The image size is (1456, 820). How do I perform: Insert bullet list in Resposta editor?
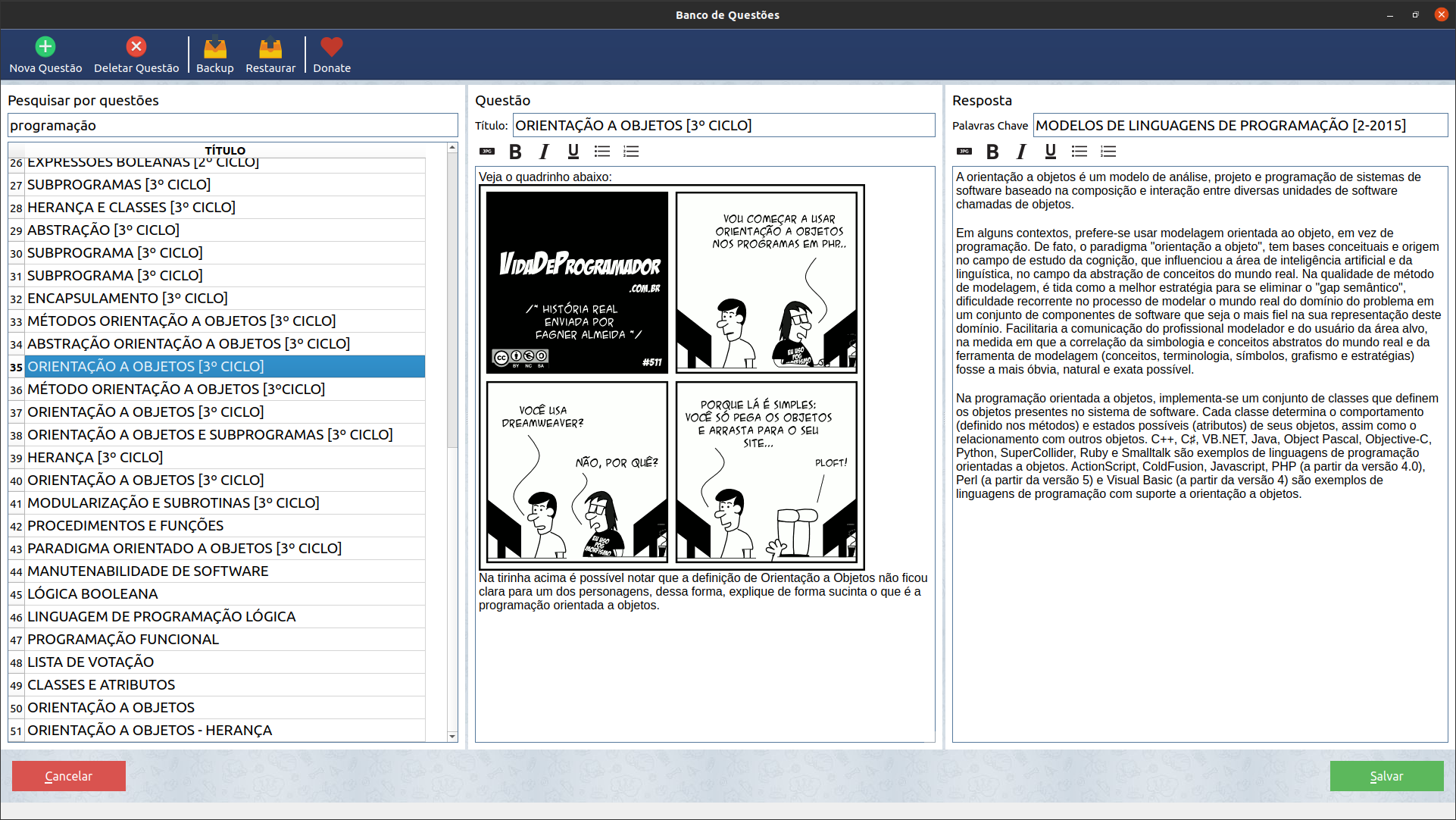tap(1080, 152)
